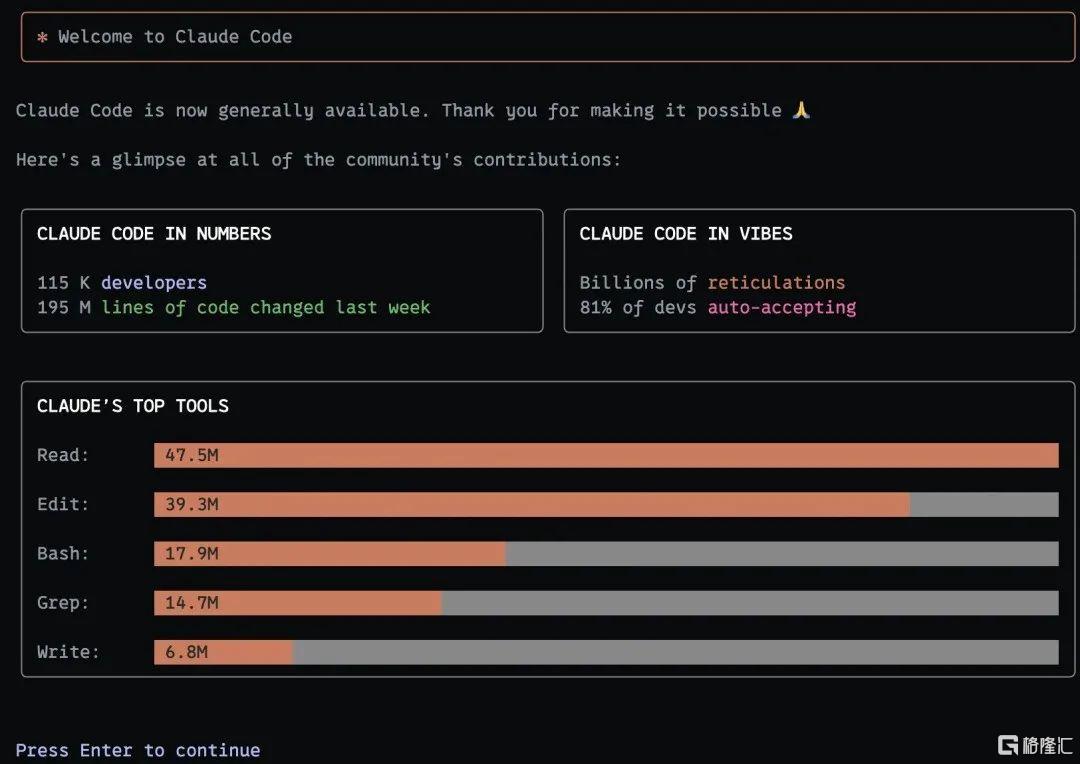Click "195 M lines of code changed last week"

pos(233,307)
